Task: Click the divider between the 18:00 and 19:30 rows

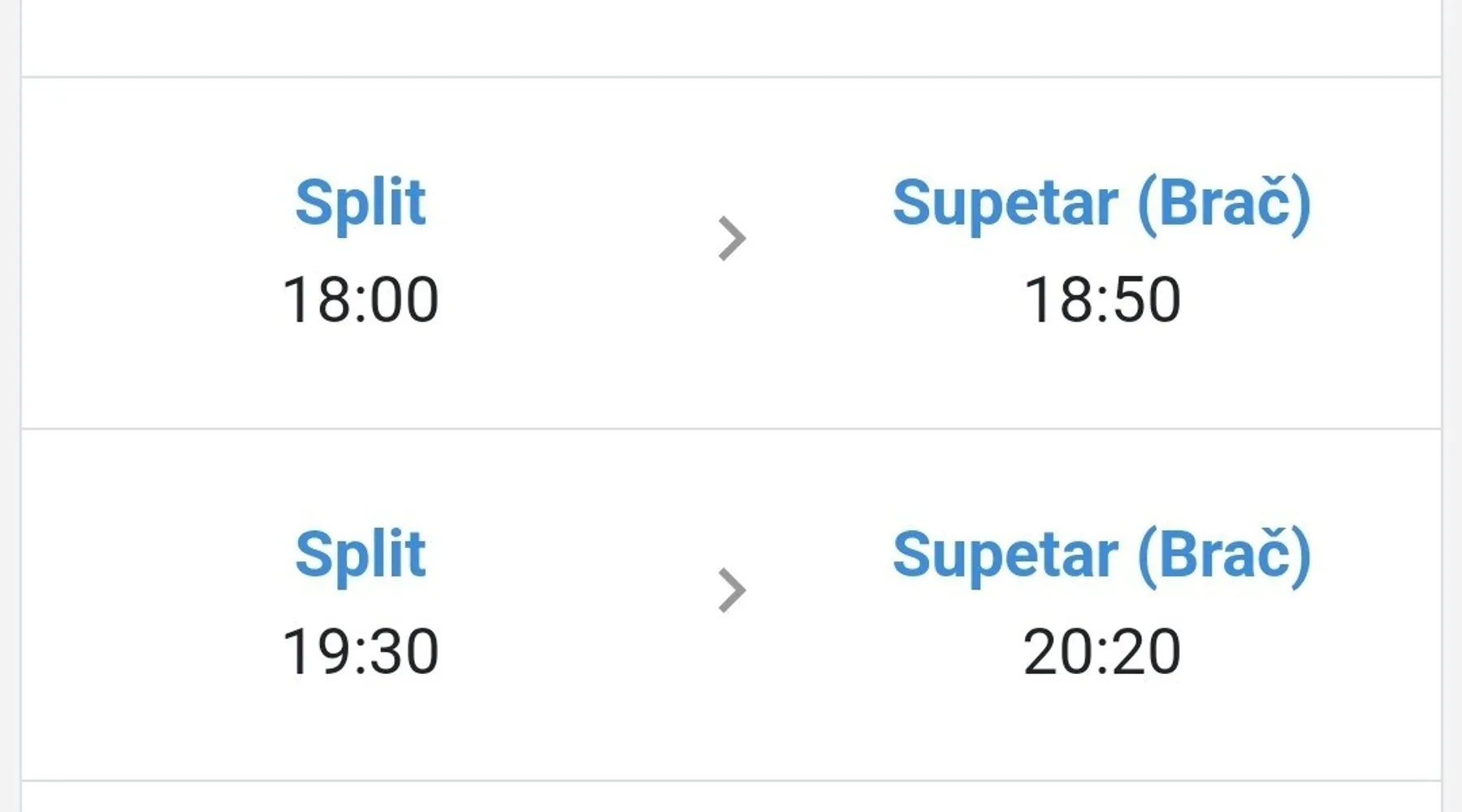Action: (x=731, y=428)
